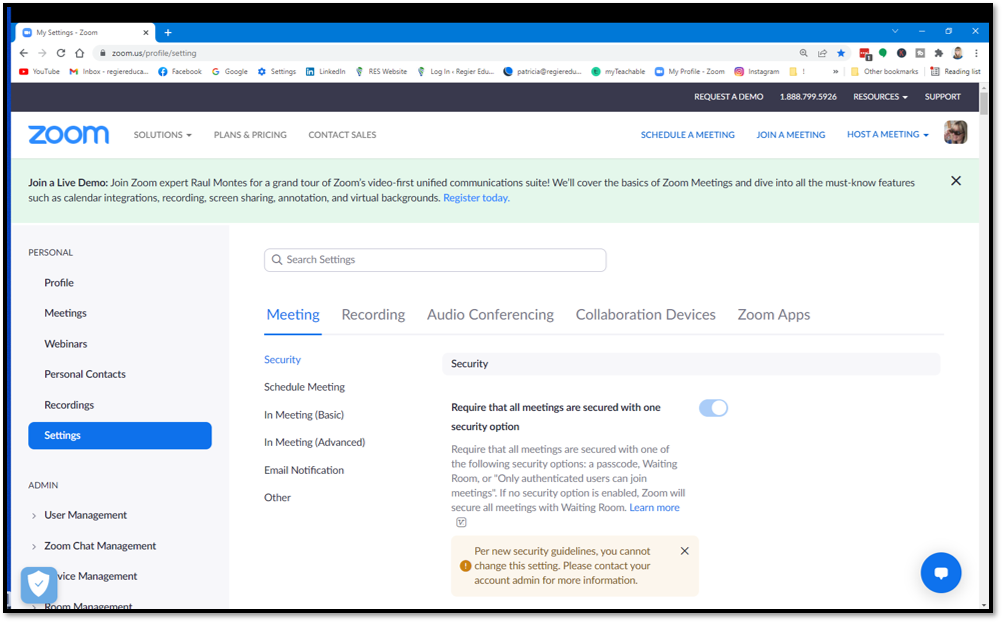1002x622 pixels.
Task: Open the Extensions puzzle piece icon
Action: coord(938,53)
